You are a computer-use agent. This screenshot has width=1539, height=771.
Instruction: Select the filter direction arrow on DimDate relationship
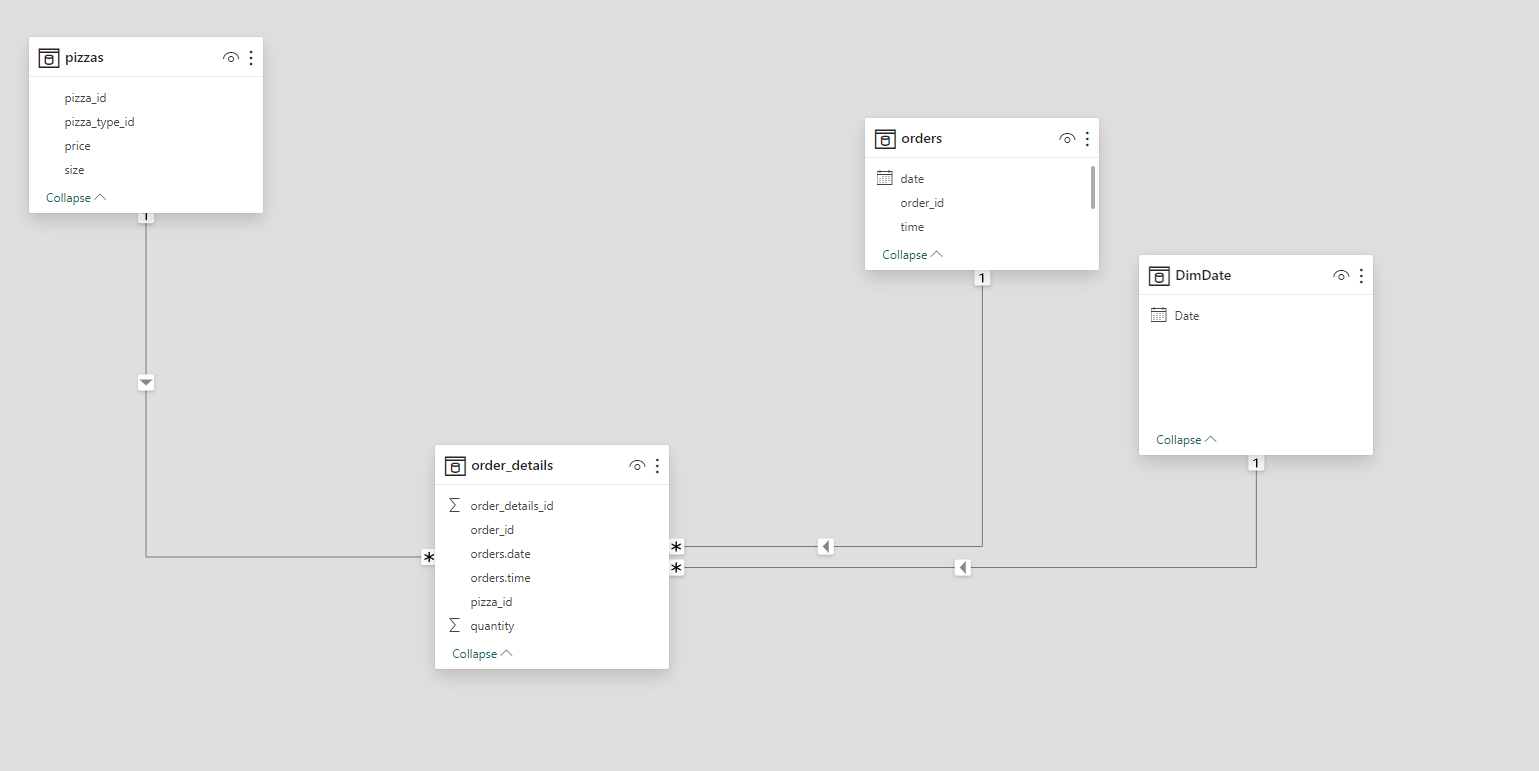pyautogui.click(x=963, y=568)
